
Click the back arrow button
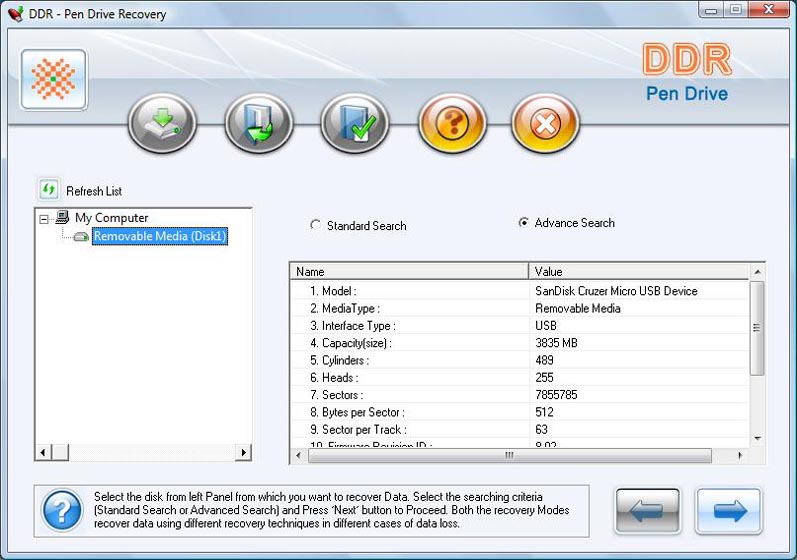pos(648,511)
